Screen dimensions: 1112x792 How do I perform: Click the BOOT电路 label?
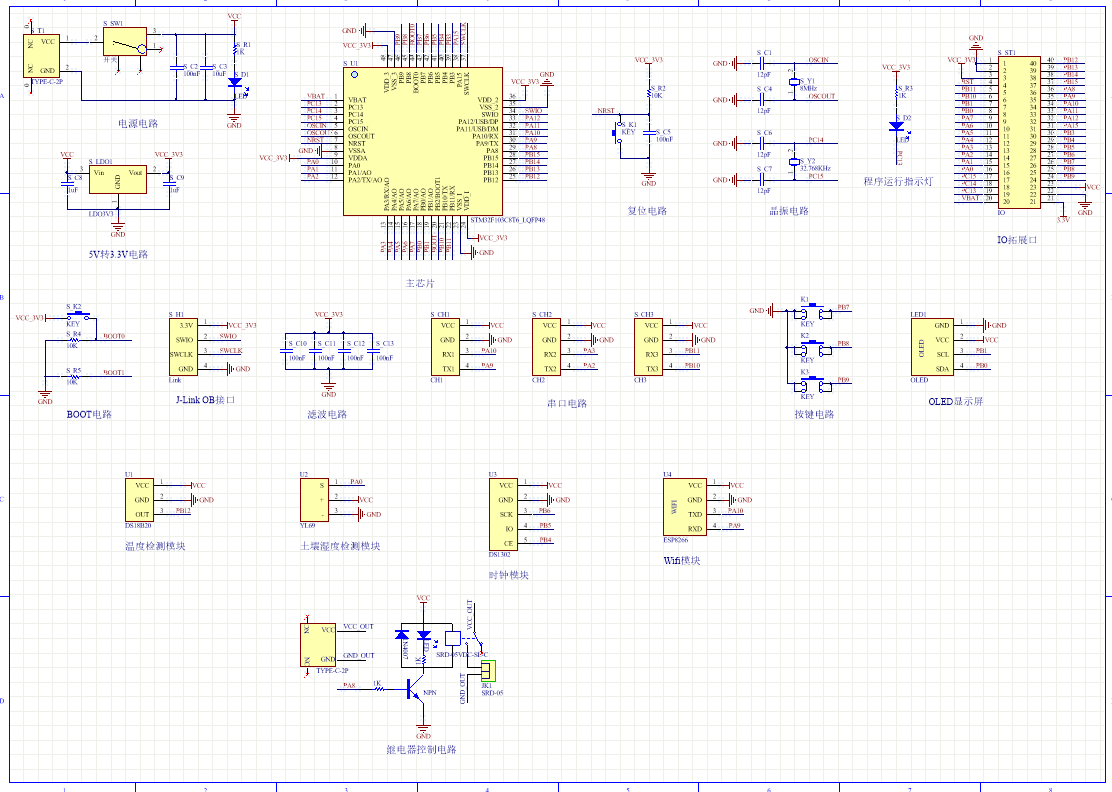point(89,414)
